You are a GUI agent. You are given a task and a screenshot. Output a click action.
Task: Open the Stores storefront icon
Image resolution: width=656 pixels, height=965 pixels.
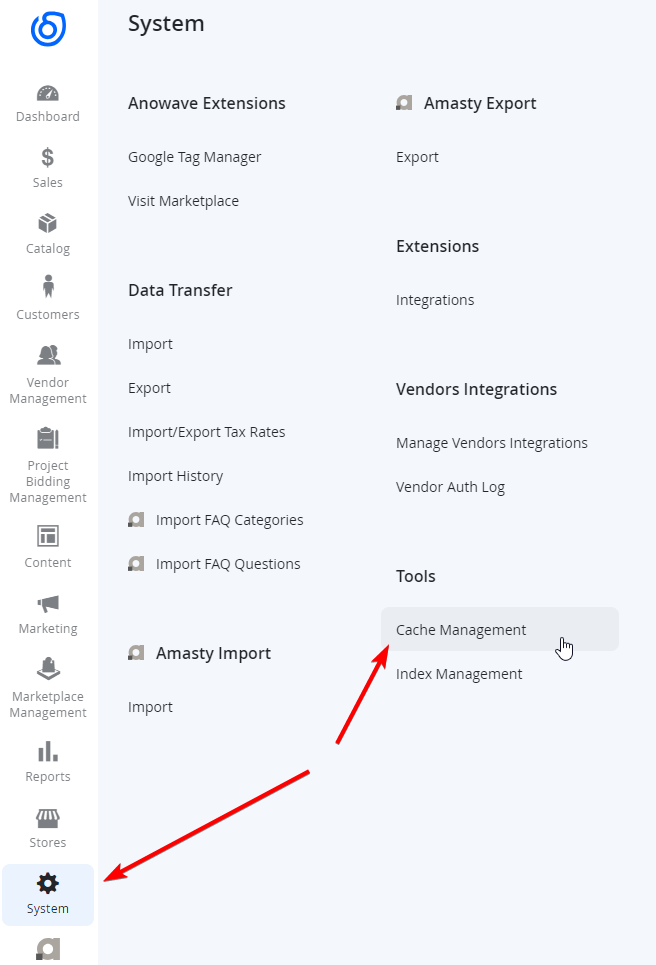(x=48, y=818)
